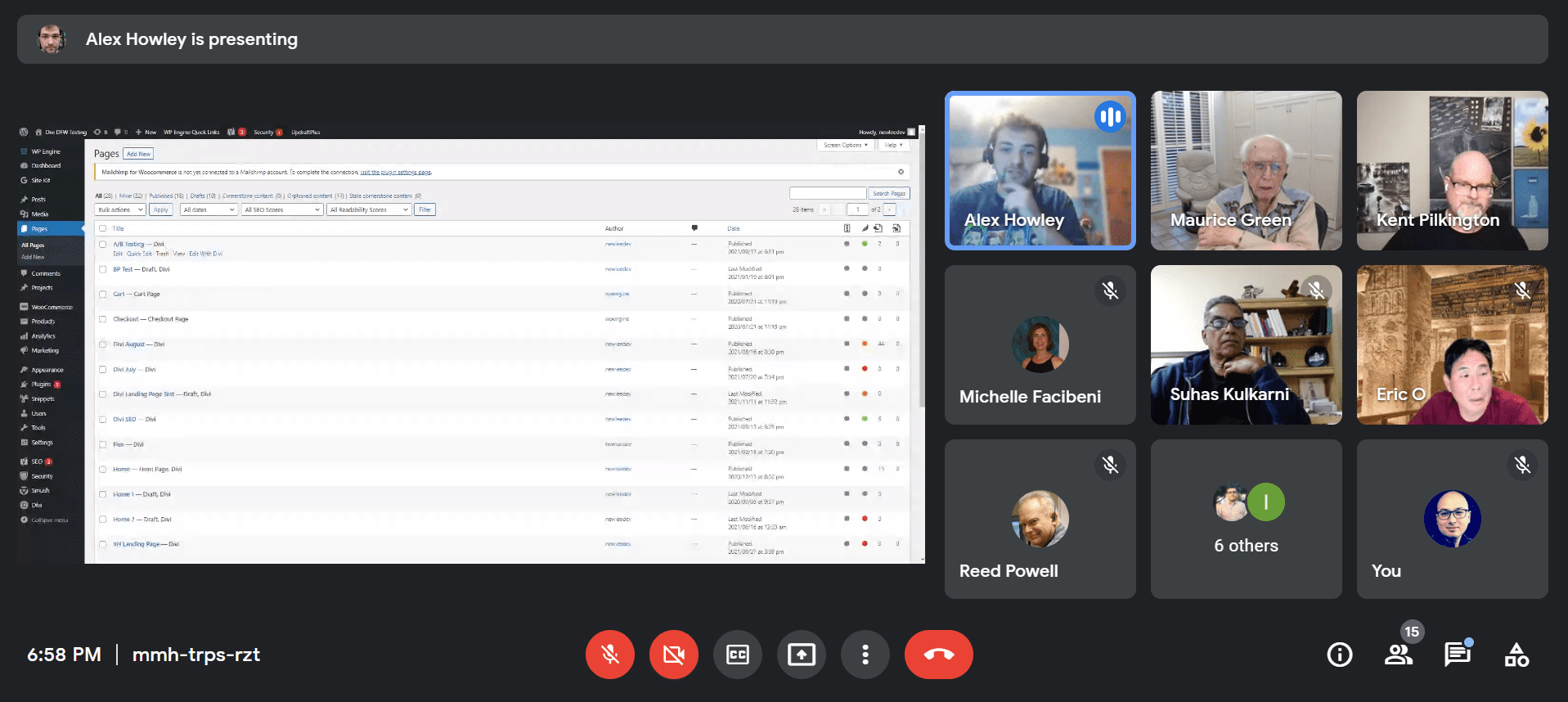Turn the camera on or off
The height and width of the screenshot is (702, 1568).
pos(674,655)
